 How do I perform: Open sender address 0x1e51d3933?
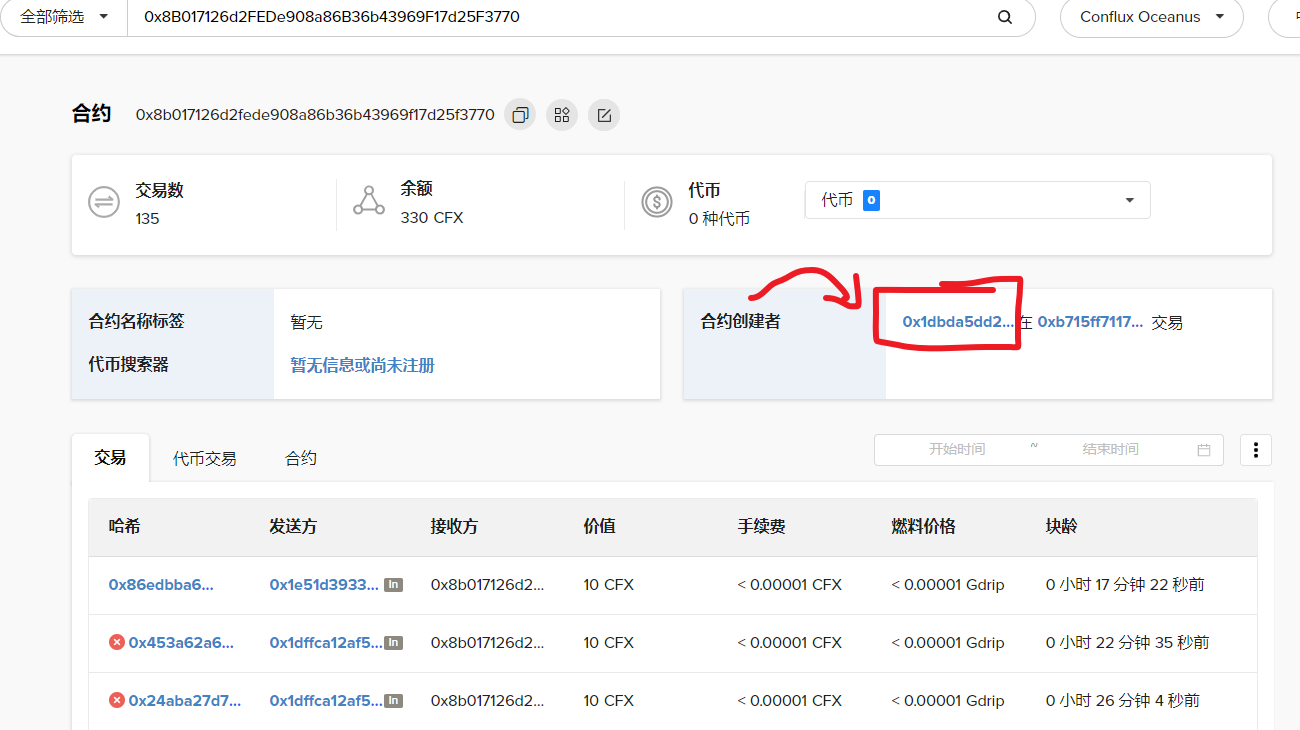324,585
